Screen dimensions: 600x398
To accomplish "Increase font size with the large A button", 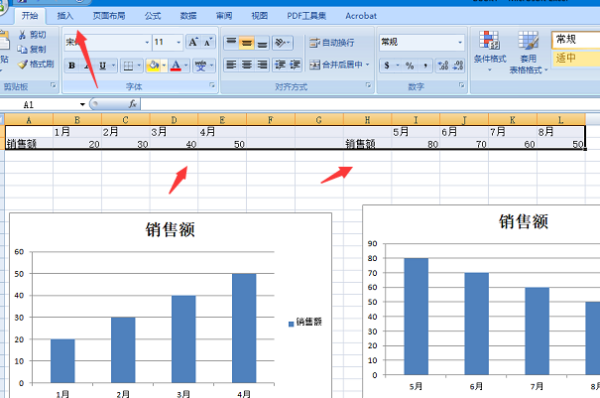I will [193, 42].
